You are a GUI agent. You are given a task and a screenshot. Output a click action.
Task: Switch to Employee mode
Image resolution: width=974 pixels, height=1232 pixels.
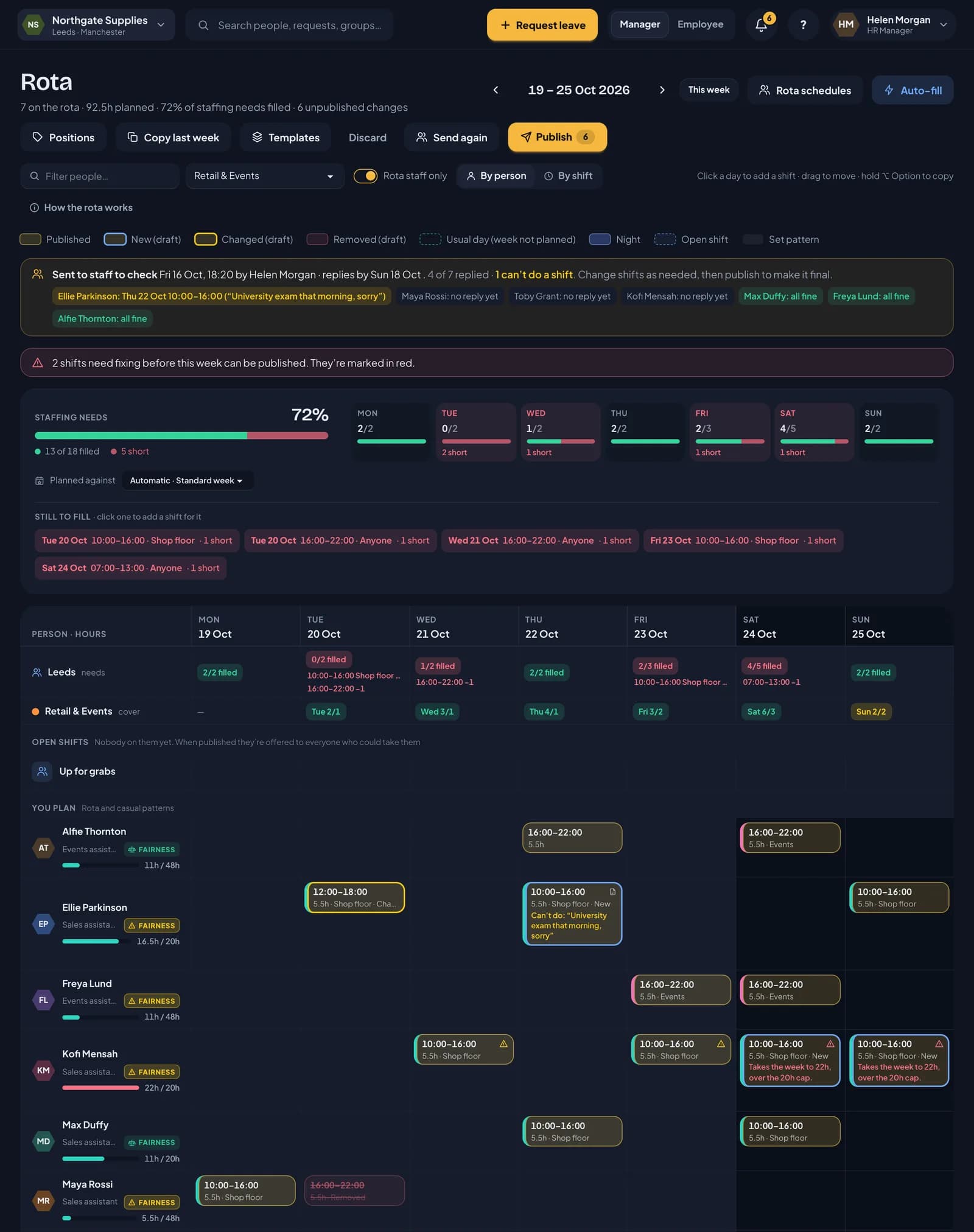tap(700, 24)
